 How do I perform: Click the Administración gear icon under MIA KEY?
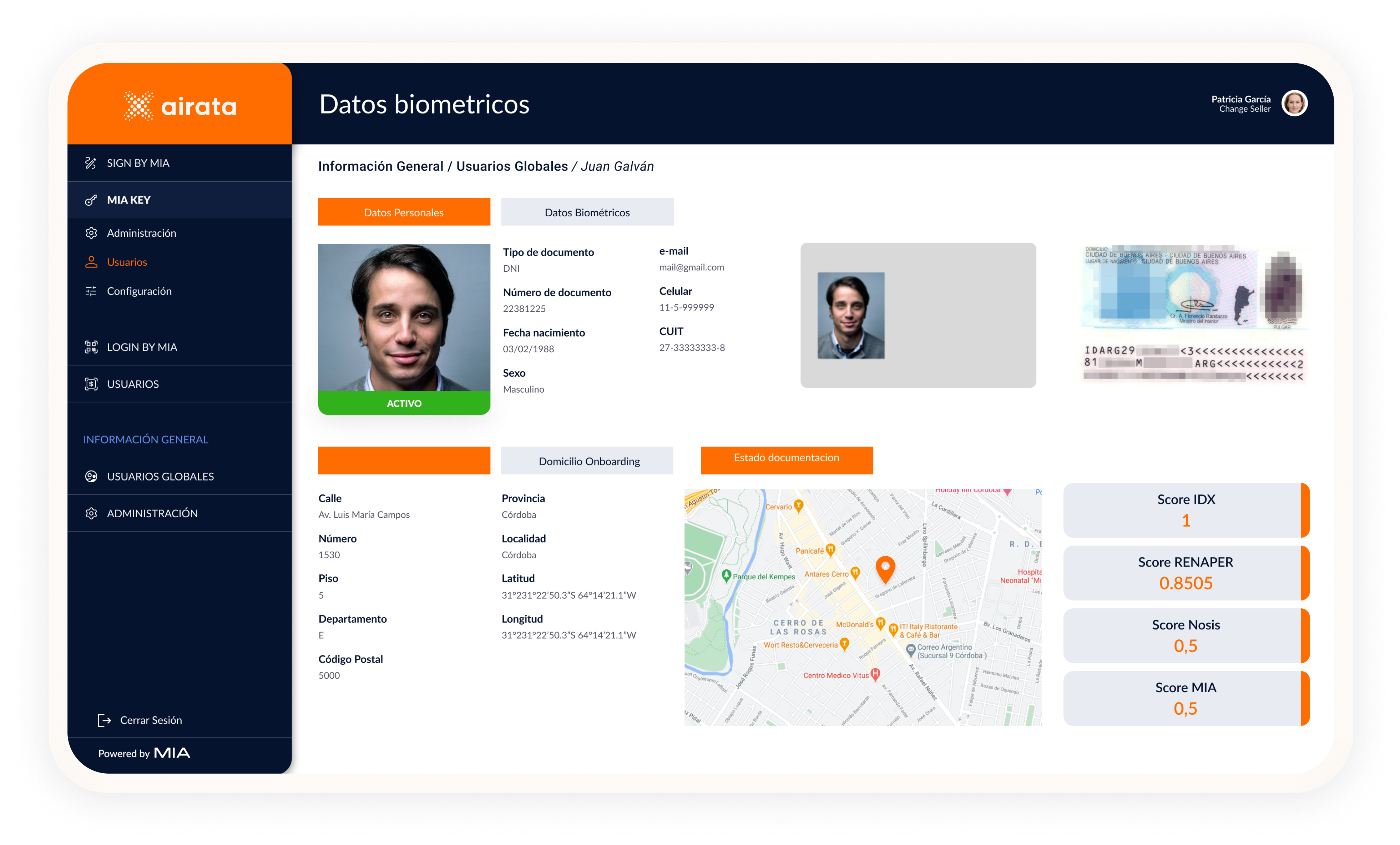click(91, 233)
